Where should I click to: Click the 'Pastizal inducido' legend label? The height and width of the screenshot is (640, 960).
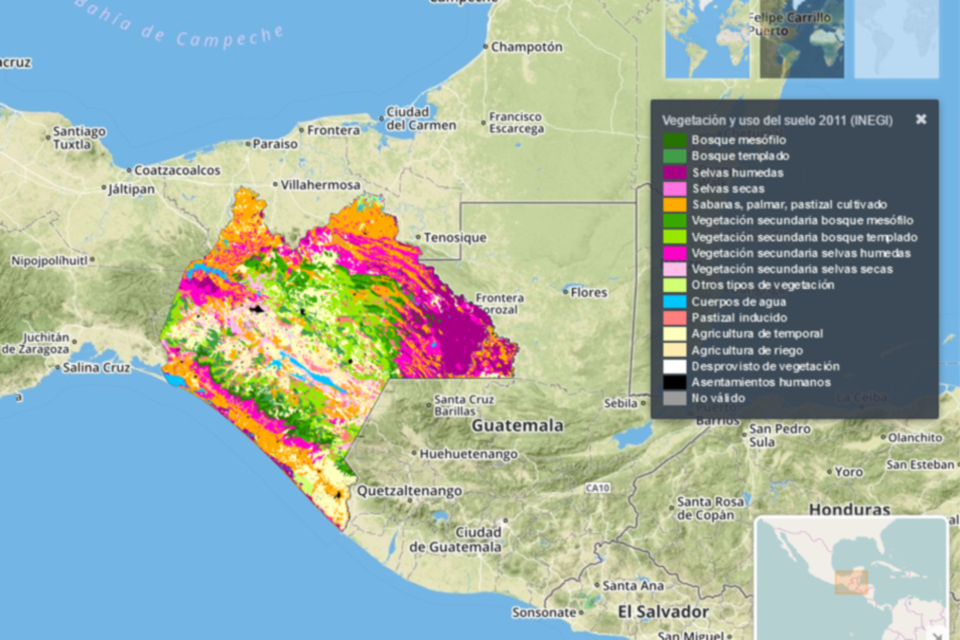pyautogui.click(x=739, y=318)
